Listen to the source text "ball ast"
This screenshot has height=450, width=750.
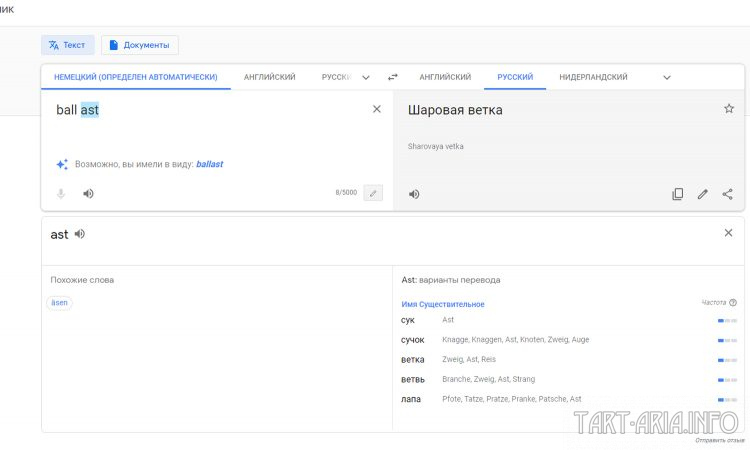point(88,193)
